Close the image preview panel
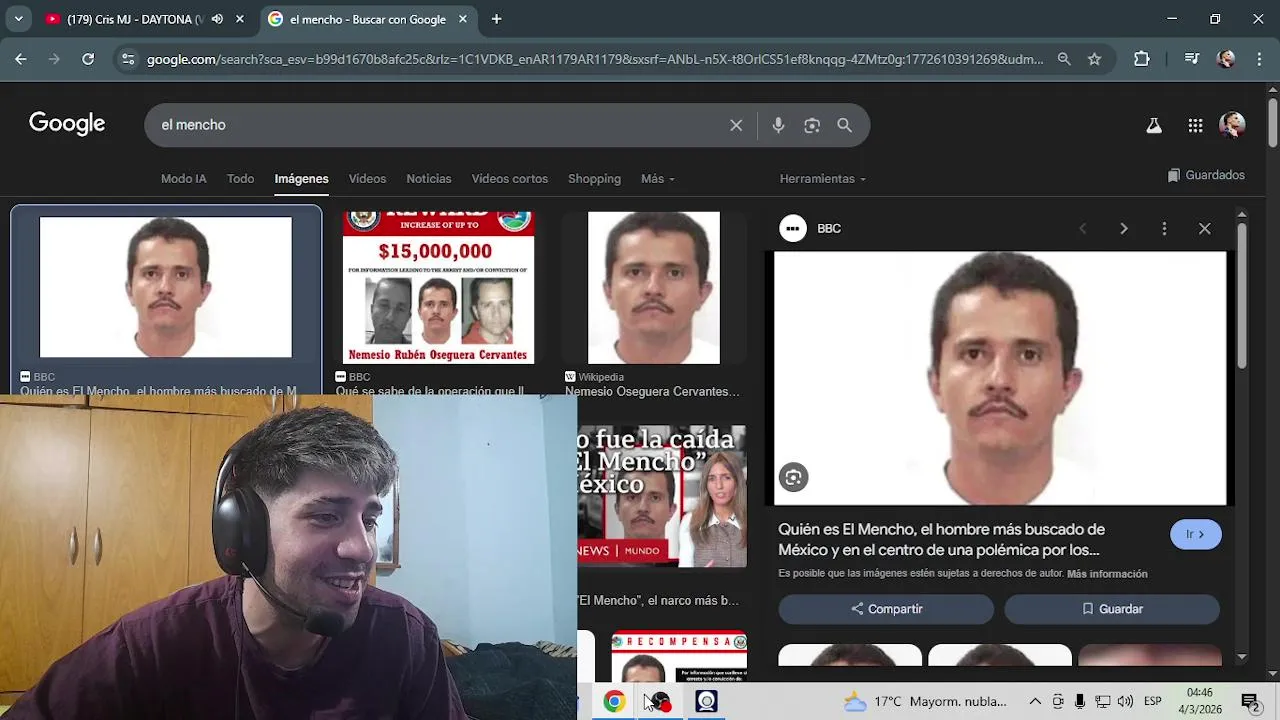Image resolution: width=1280 pixels, height=720 pixels. point(1205,229)
